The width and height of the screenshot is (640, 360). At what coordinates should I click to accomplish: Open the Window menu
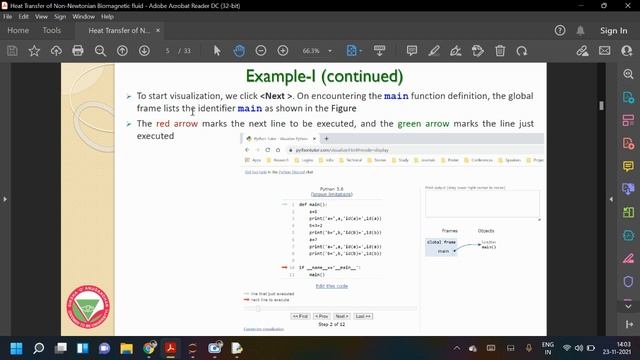[x=84, y=17]
